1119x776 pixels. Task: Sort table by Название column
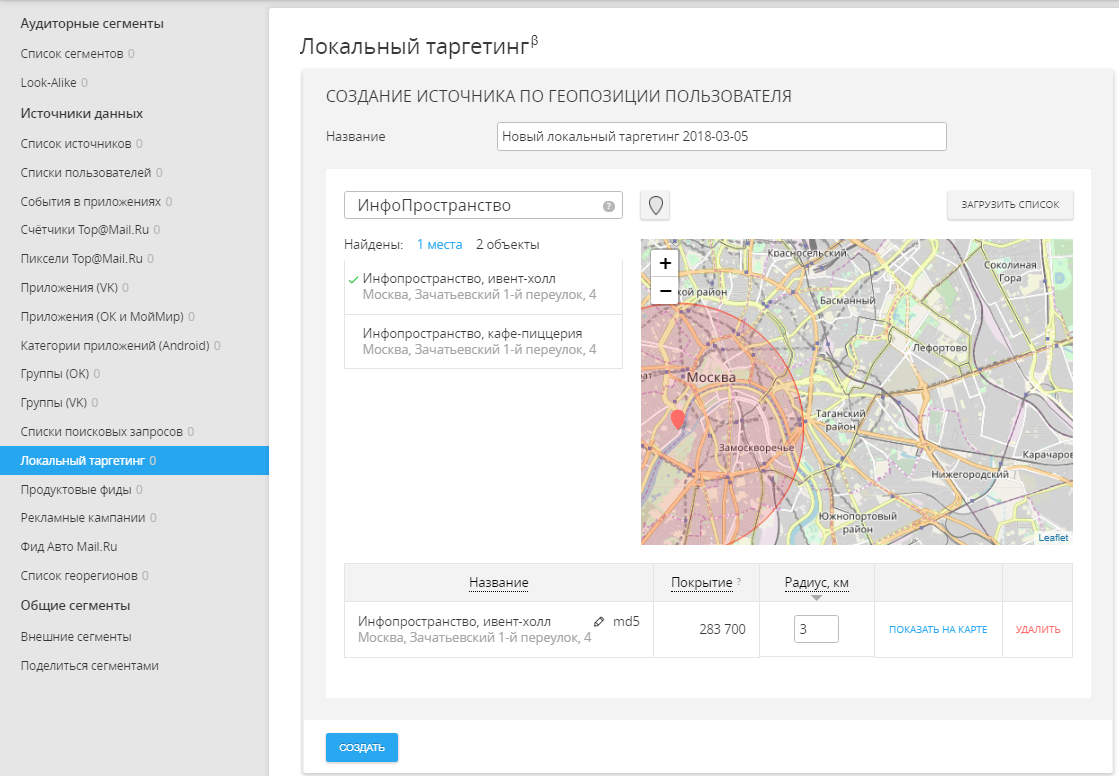click(x=498, y=583)
